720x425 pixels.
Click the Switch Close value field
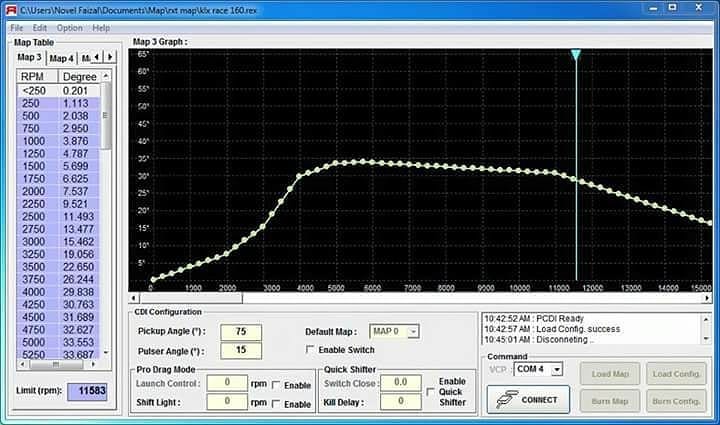(x=400, y=383)
